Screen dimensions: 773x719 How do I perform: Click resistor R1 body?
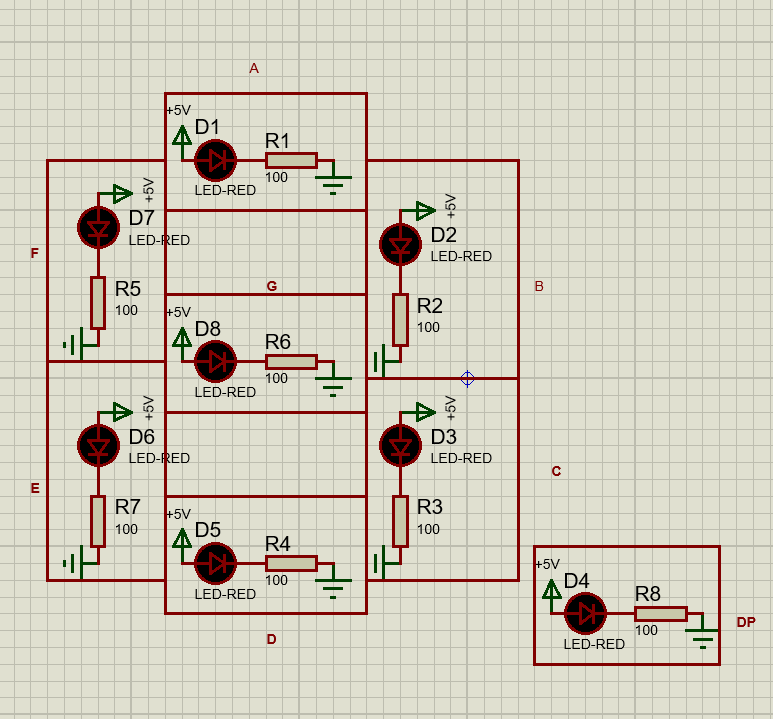click(x=291, y=160)
